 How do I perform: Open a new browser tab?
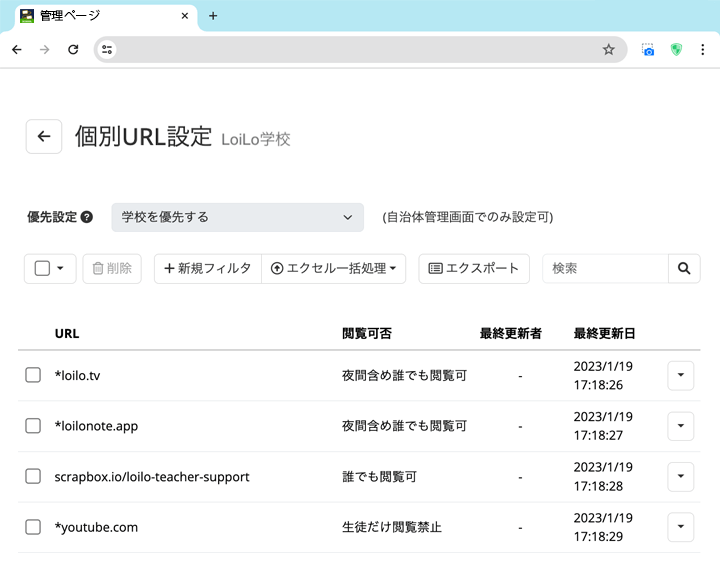click(213, 15)
